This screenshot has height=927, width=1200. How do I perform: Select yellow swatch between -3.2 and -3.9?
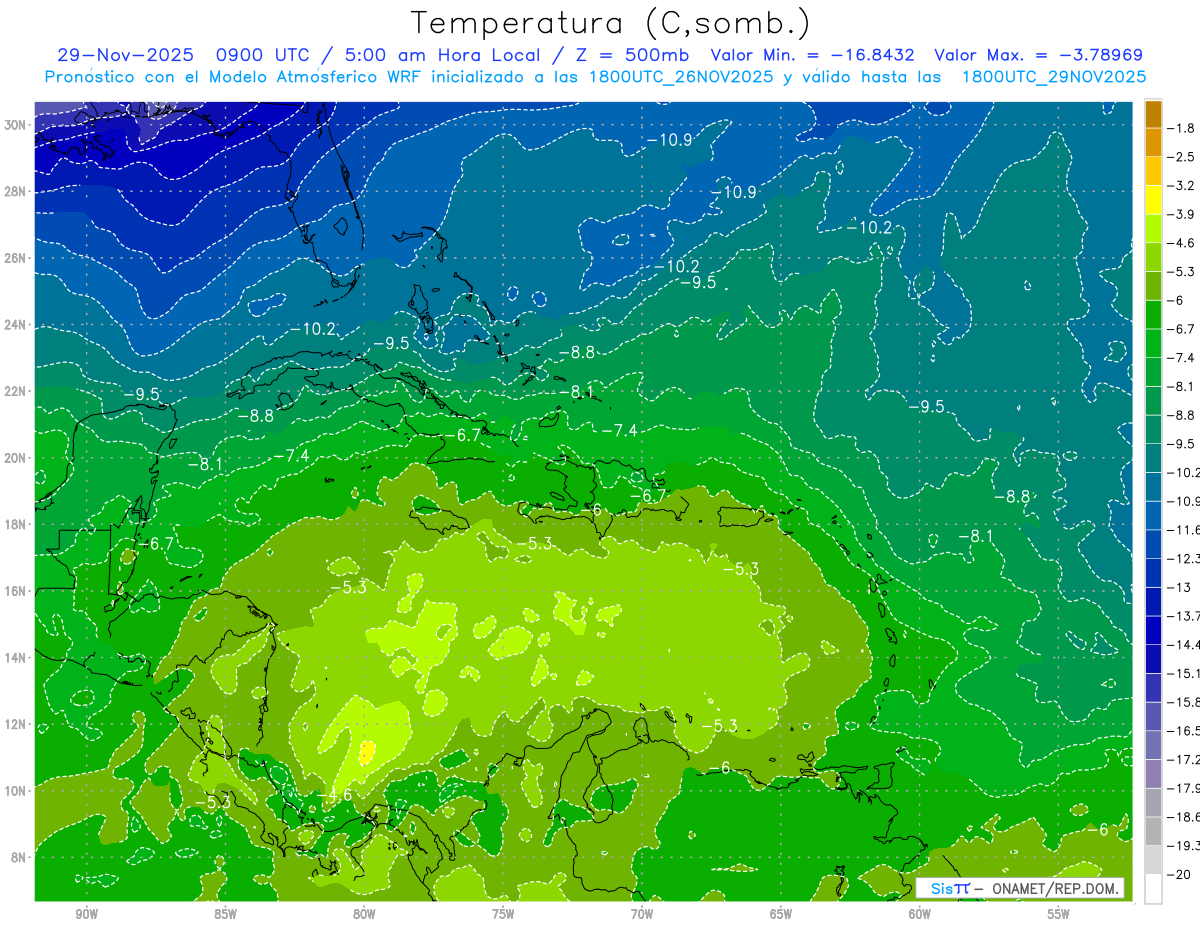pos(1153,200)
